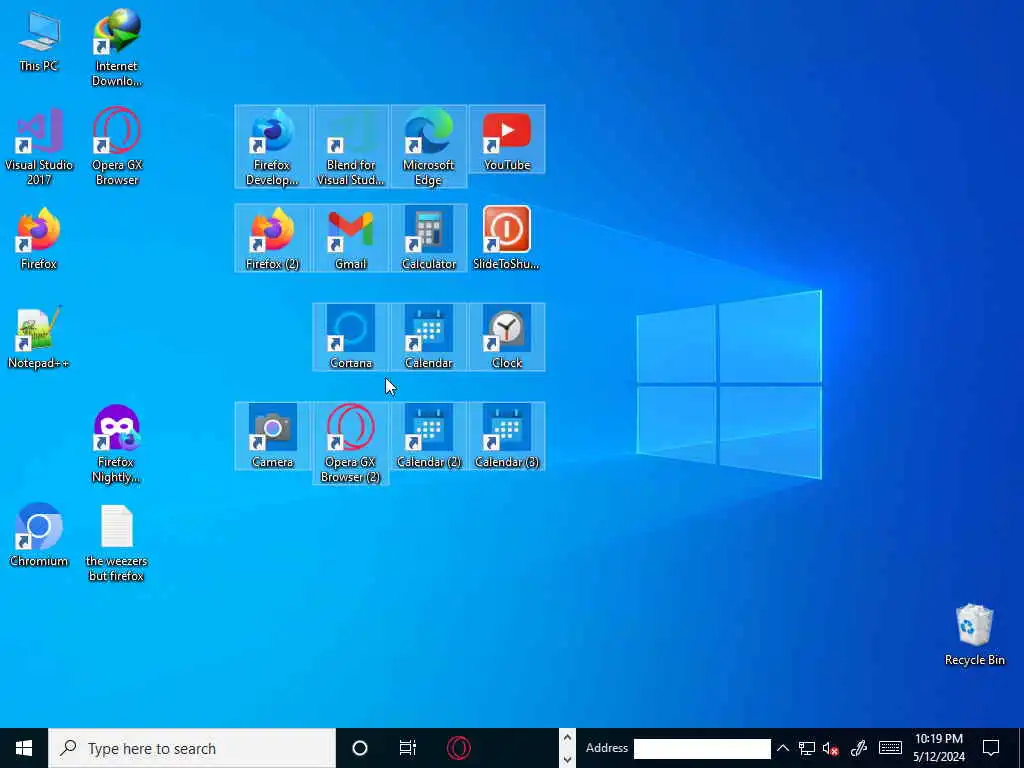Select the Opera GX Browser desktop shortcut
This screenshot has height=768, width=1024.
(x=117, y=146)
